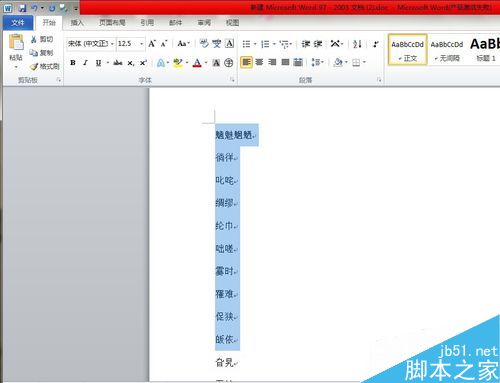Show or hide paragraph marks
This screenshot has height=383, width=500.
click(376, 44)
